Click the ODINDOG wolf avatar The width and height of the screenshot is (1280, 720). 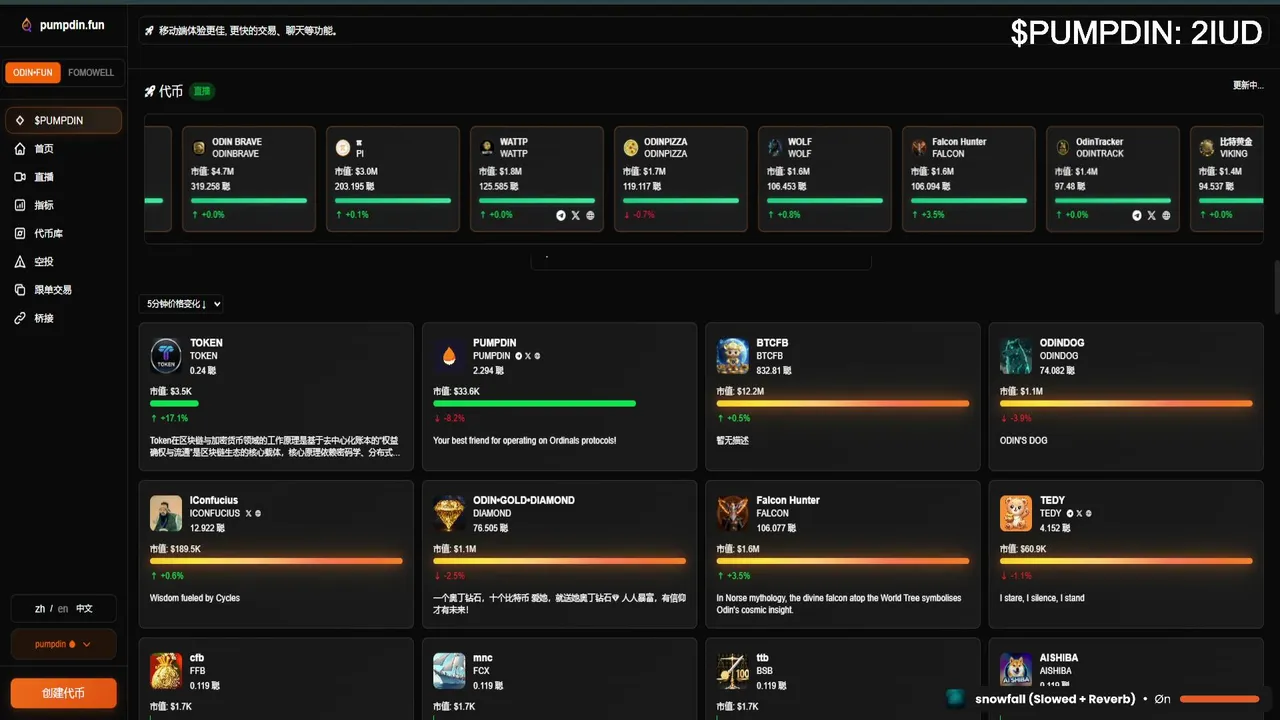point(1016,356)
